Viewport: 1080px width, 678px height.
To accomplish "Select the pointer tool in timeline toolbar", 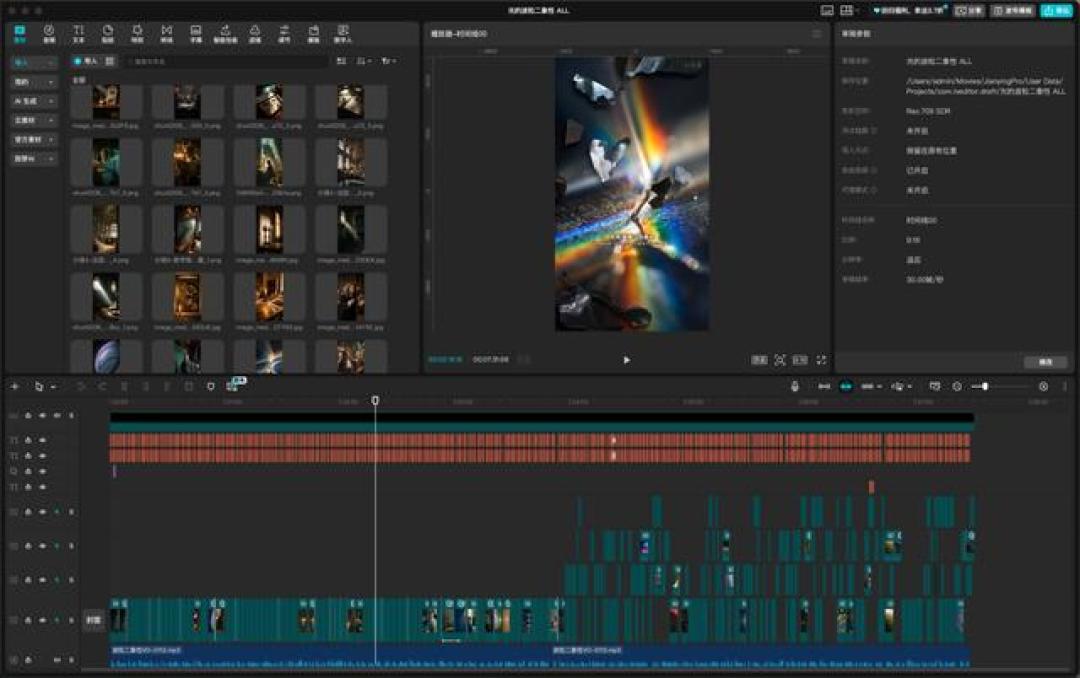I will 39,387.
